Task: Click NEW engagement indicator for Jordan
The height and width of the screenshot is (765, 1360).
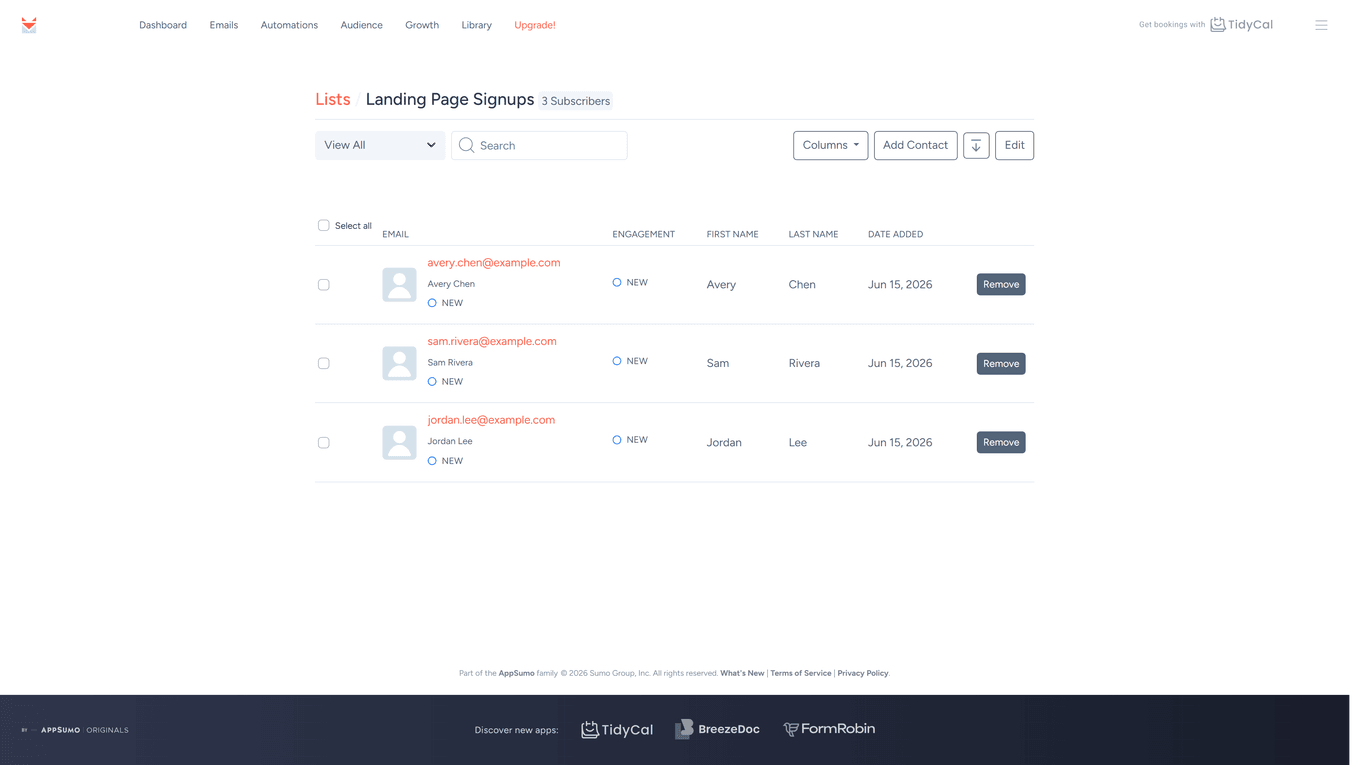Action: tap(630, 440)
